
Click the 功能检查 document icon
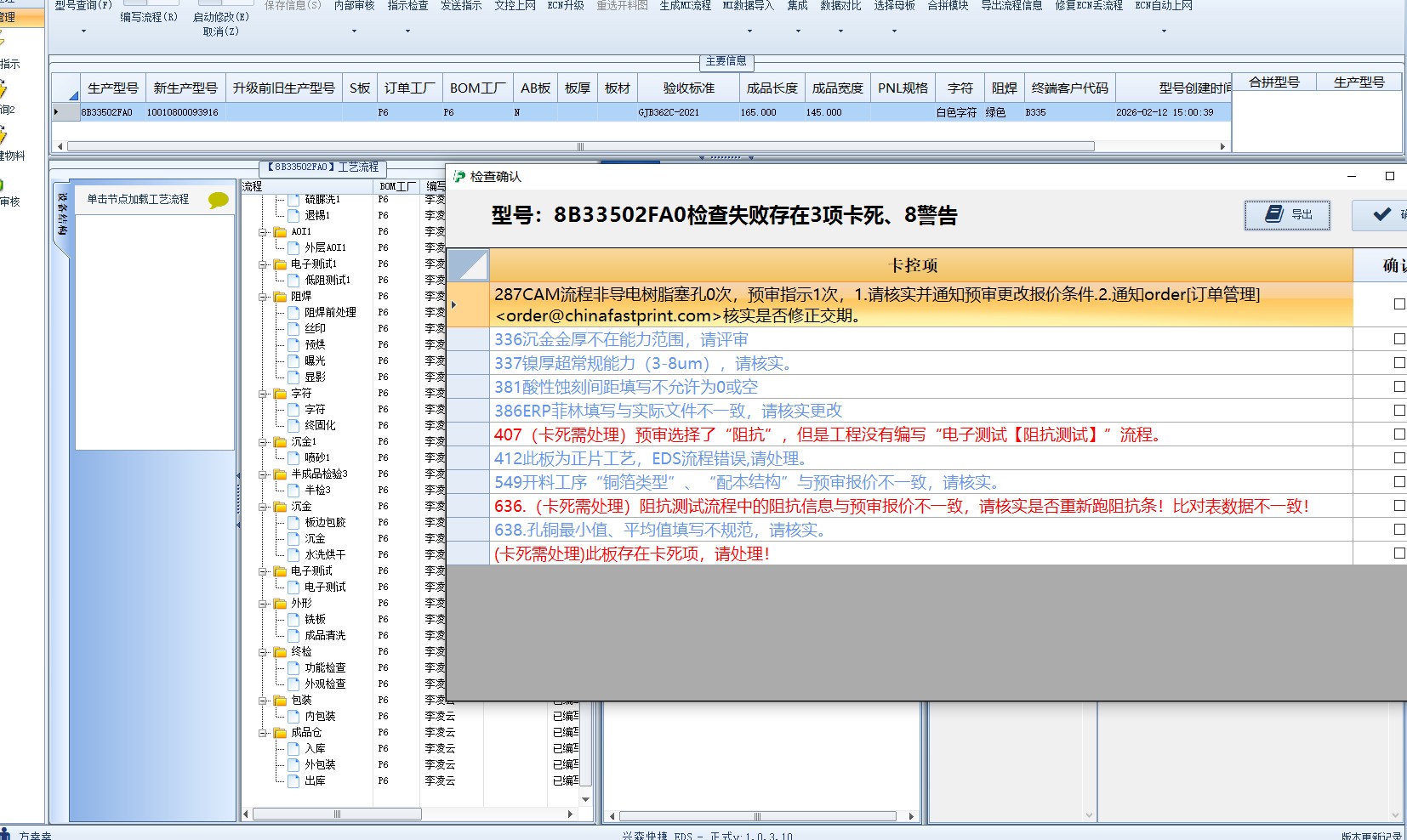(x=293, y=667)
